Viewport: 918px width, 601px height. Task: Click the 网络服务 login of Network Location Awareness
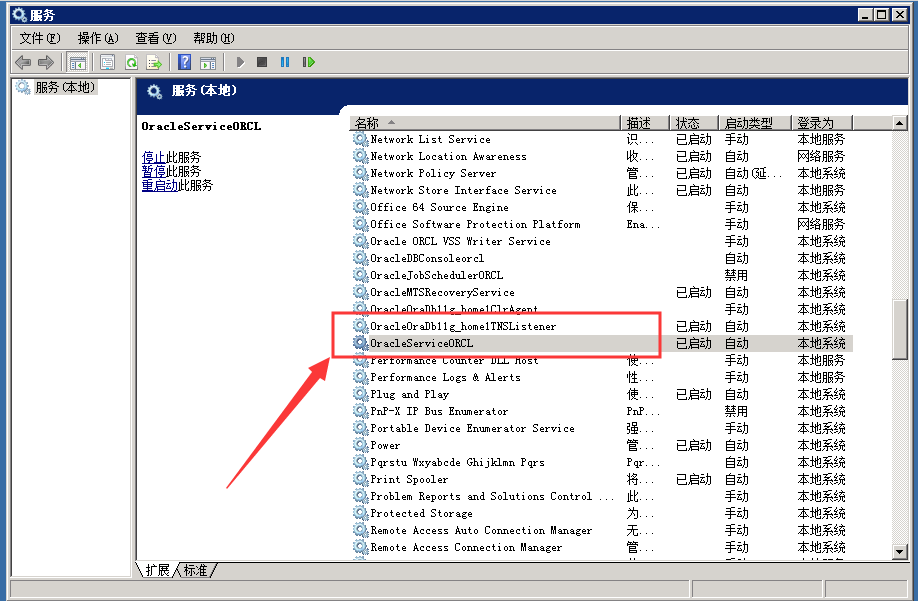[821, 156]
